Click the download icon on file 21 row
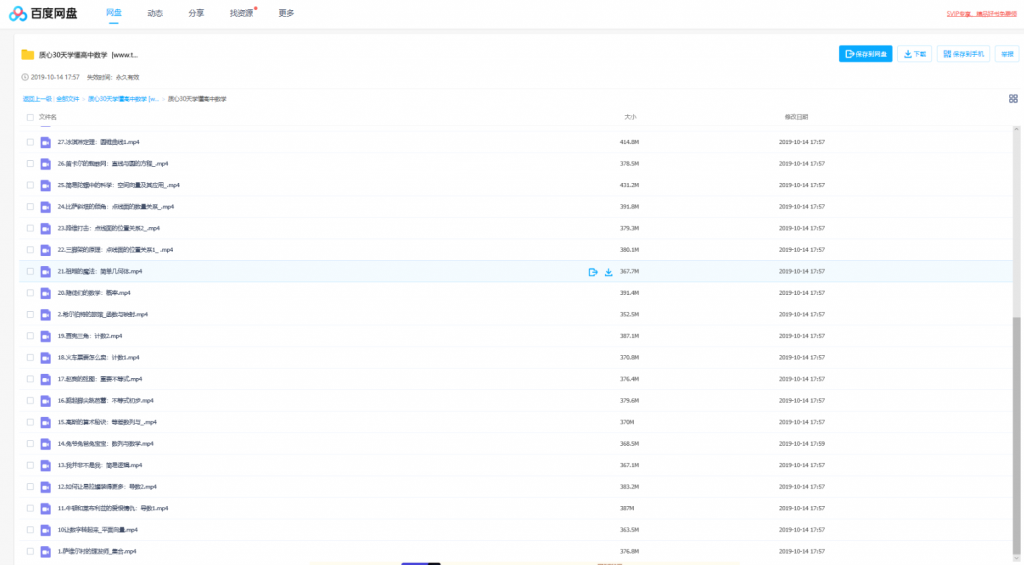This screenshot has height=565, width=1024. 608,272
